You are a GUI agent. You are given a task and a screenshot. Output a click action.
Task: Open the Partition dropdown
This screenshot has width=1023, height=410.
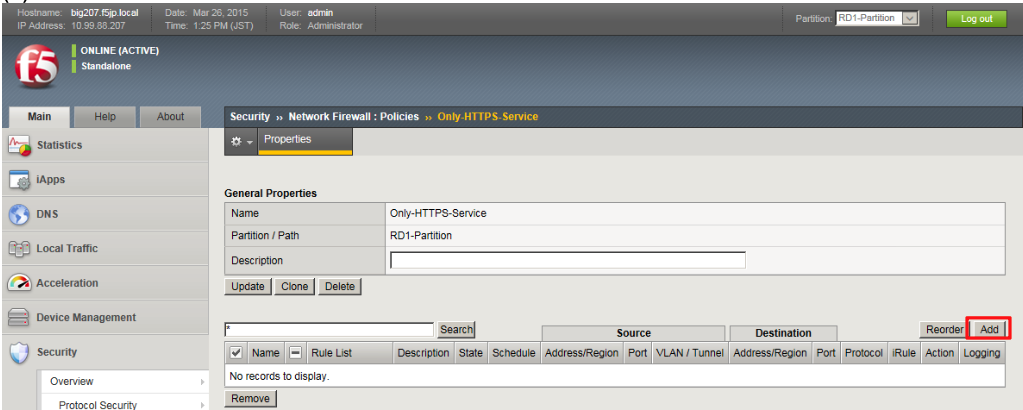877,18
